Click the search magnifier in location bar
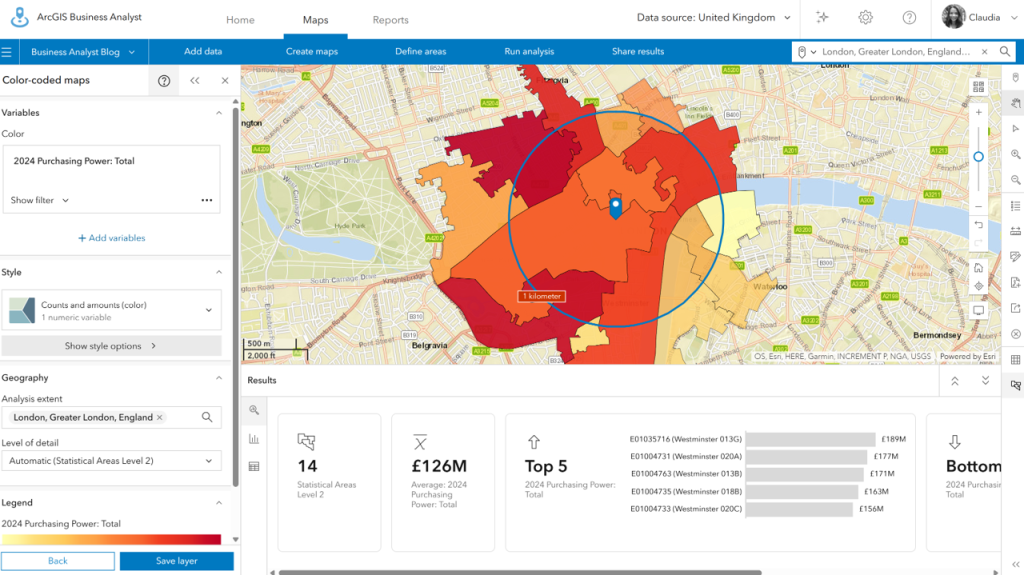 [1005, 52]
